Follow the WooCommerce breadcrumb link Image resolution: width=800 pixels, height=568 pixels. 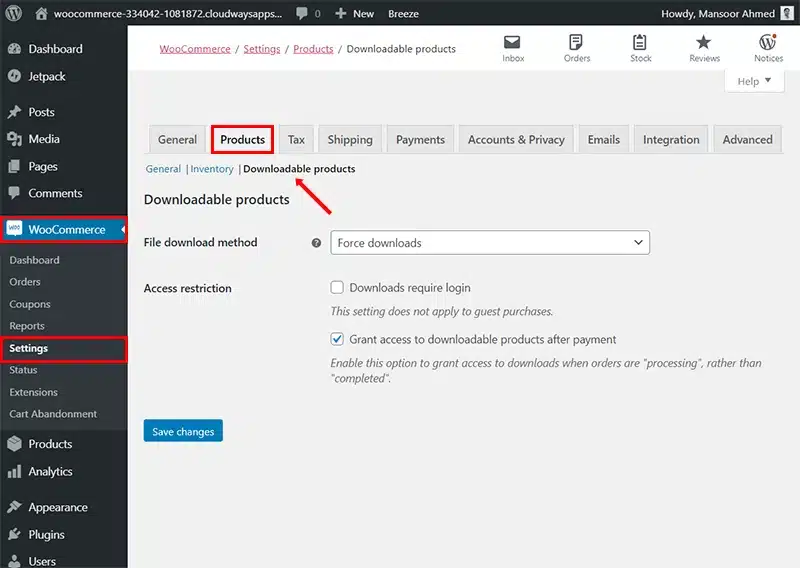coord(195,49)
